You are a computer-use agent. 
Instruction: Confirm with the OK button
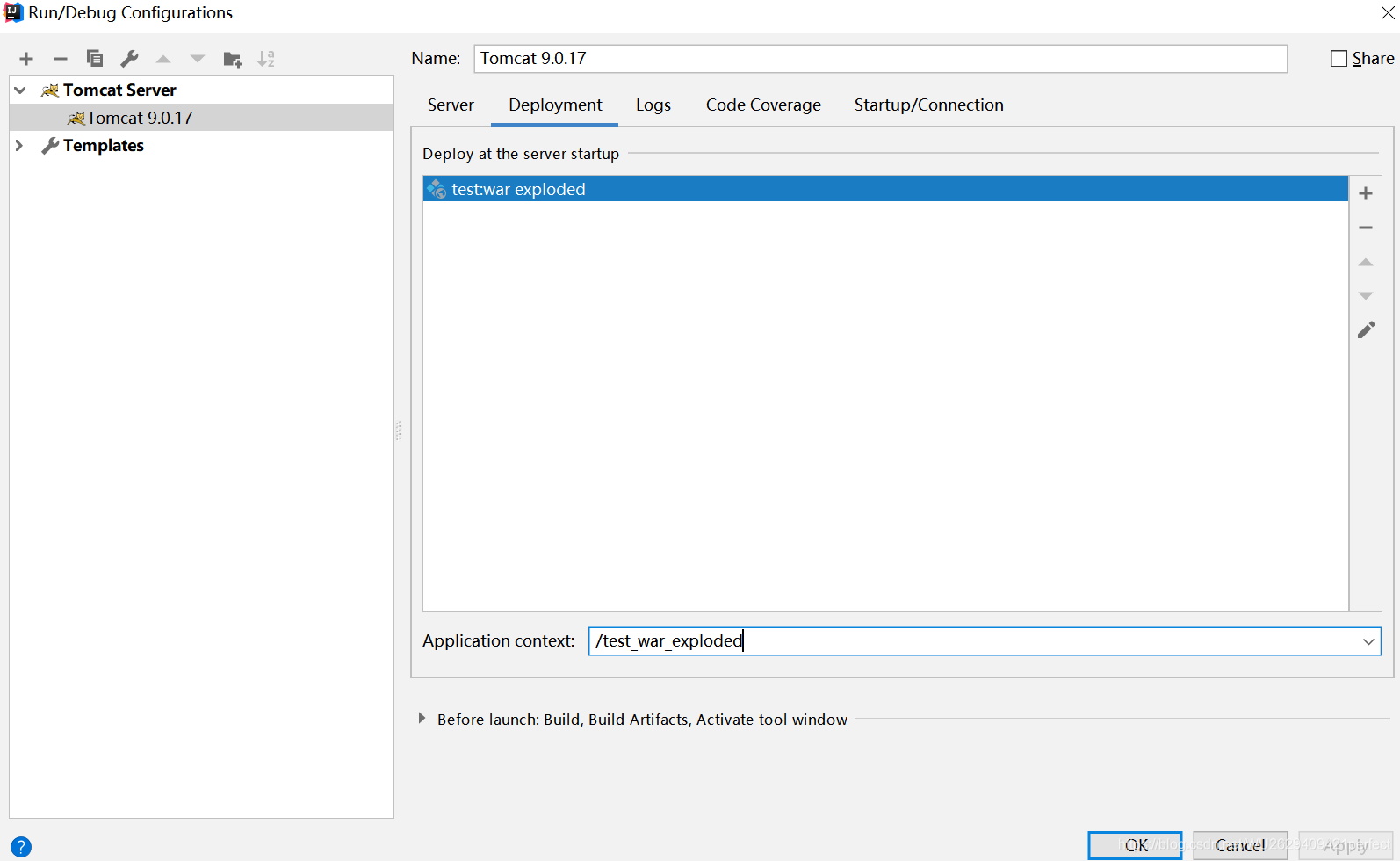(1135, 845)
